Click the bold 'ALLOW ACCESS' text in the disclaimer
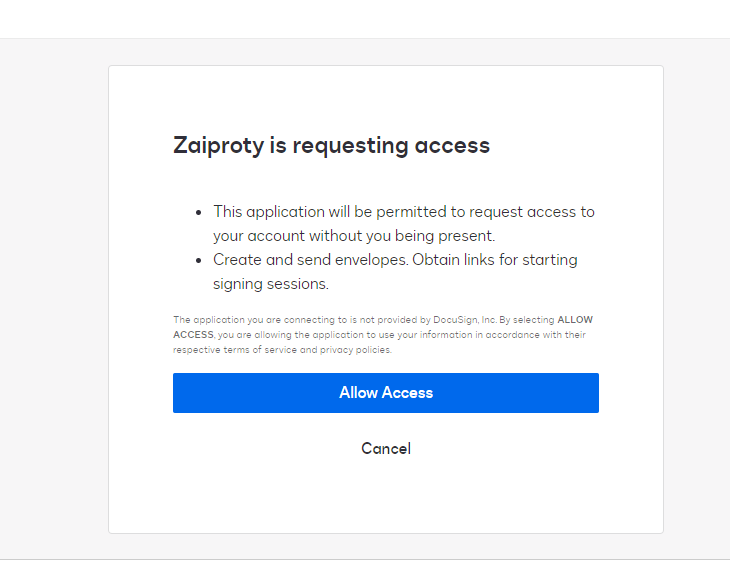This screenshot has height=570, width=730. pos(574,320)
